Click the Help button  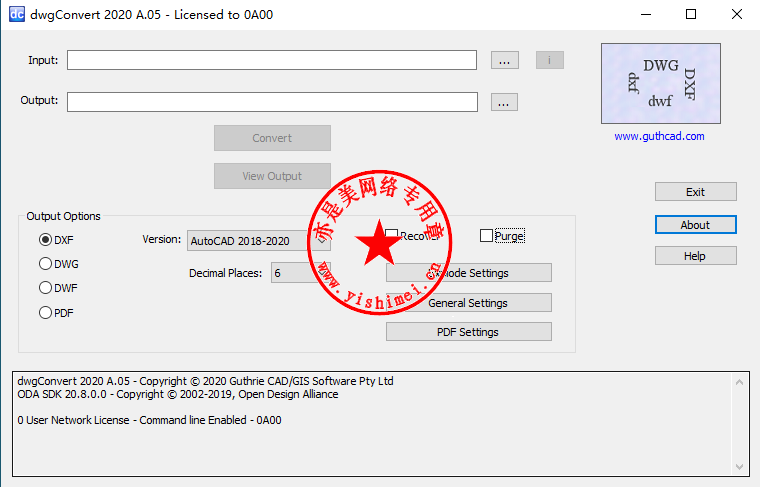(695, 256)
